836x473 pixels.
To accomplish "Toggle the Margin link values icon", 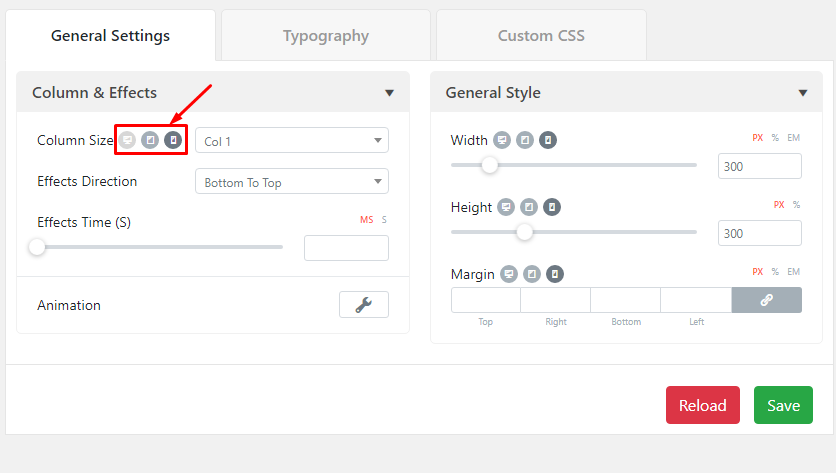I will [x=767, y=300].
